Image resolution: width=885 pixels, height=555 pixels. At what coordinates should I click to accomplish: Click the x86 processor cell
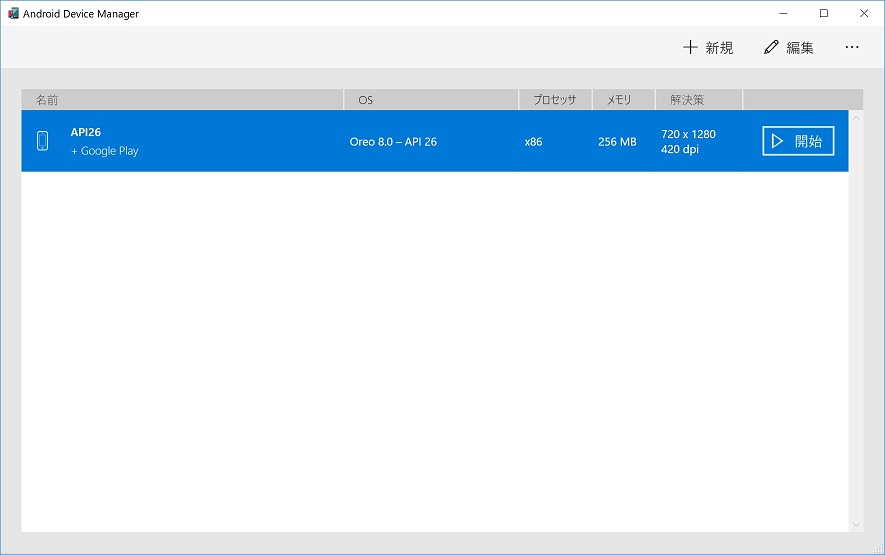533,142
